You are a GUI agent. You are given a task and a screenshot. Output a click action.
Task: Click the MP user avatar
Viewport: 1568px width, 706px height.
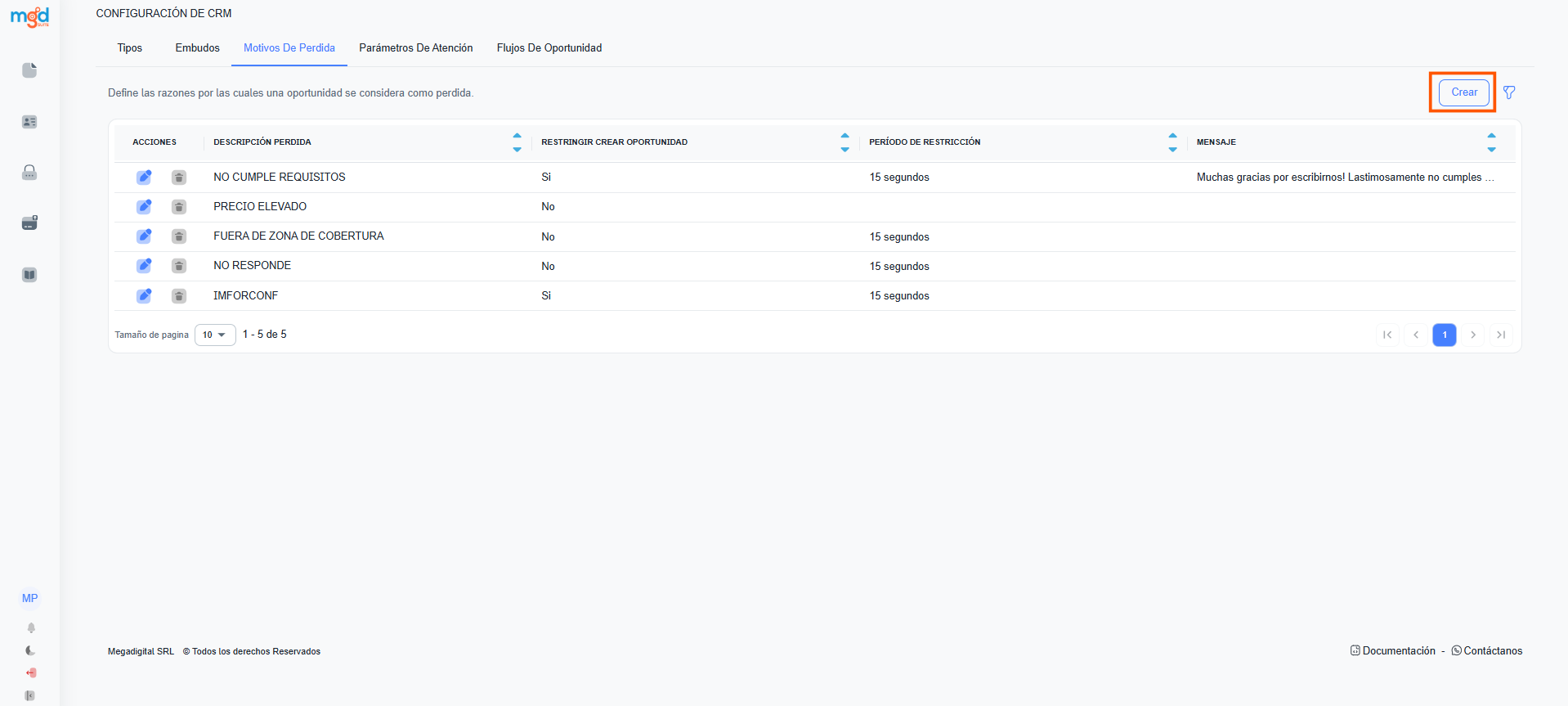coord(30,599)
